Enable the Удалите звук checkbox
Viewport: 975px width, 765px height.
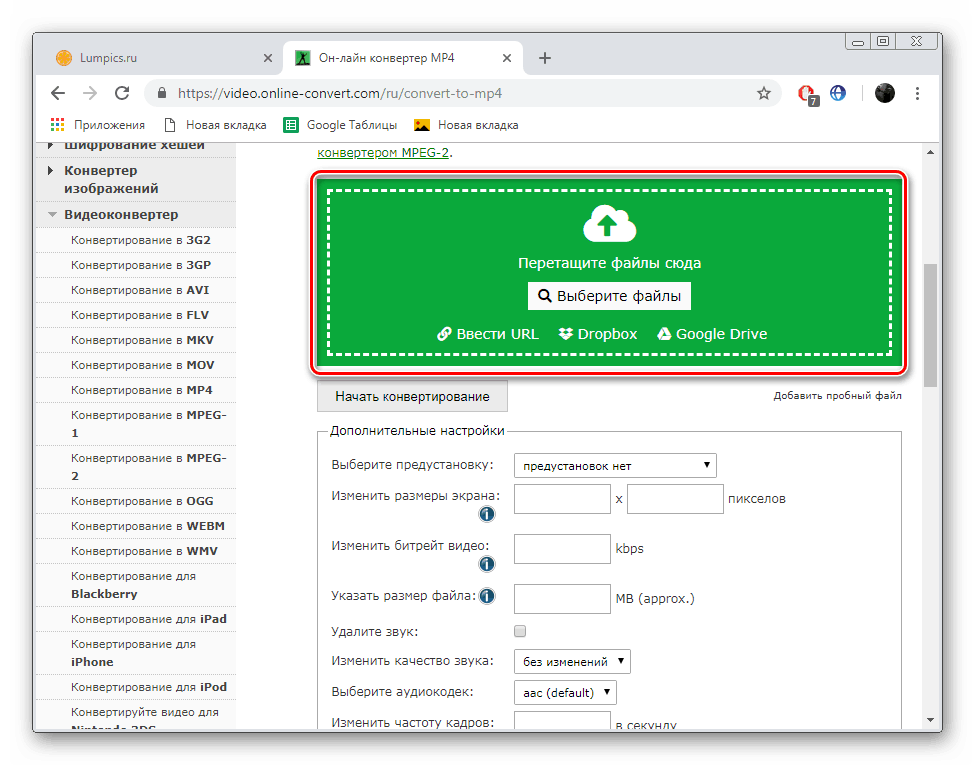point(519,631)
